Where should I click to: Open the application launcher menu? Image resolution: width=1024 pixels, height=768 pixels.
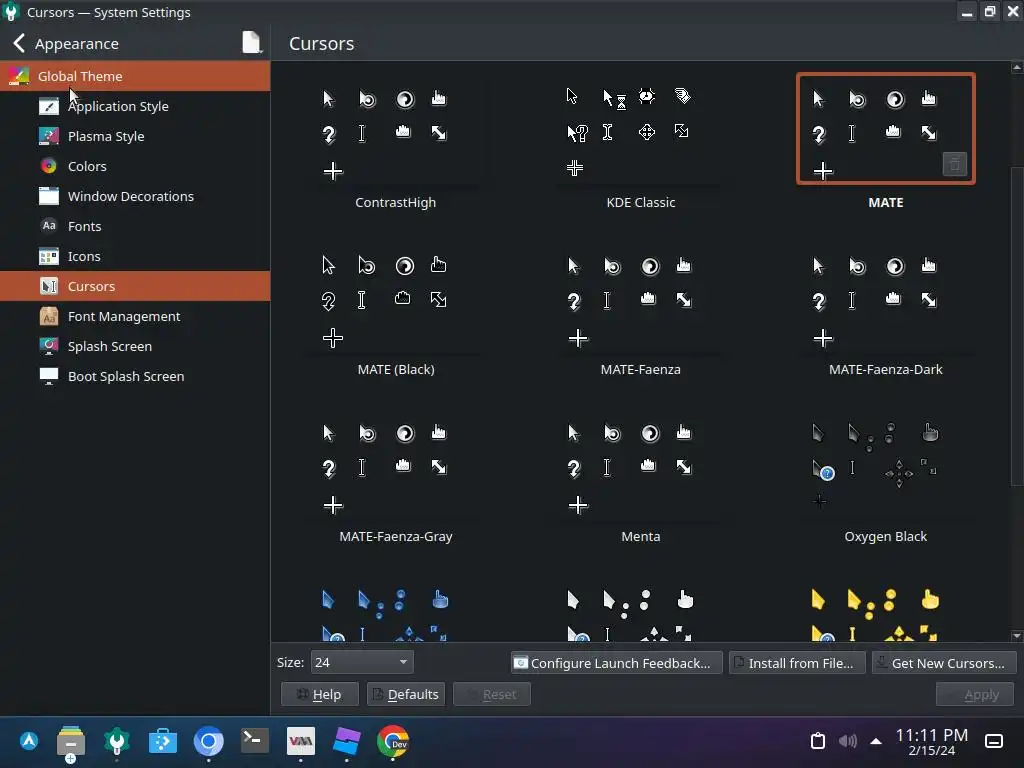[29, 741]
